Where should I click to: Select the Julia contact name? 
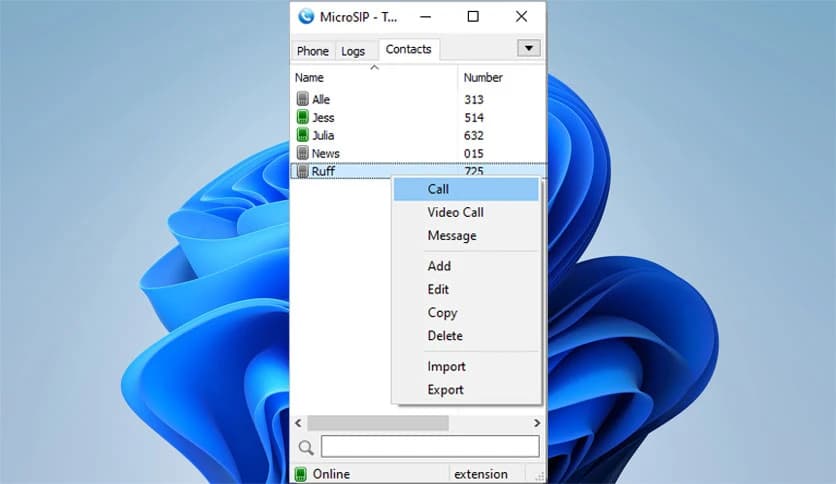click(x=323, y=135)
